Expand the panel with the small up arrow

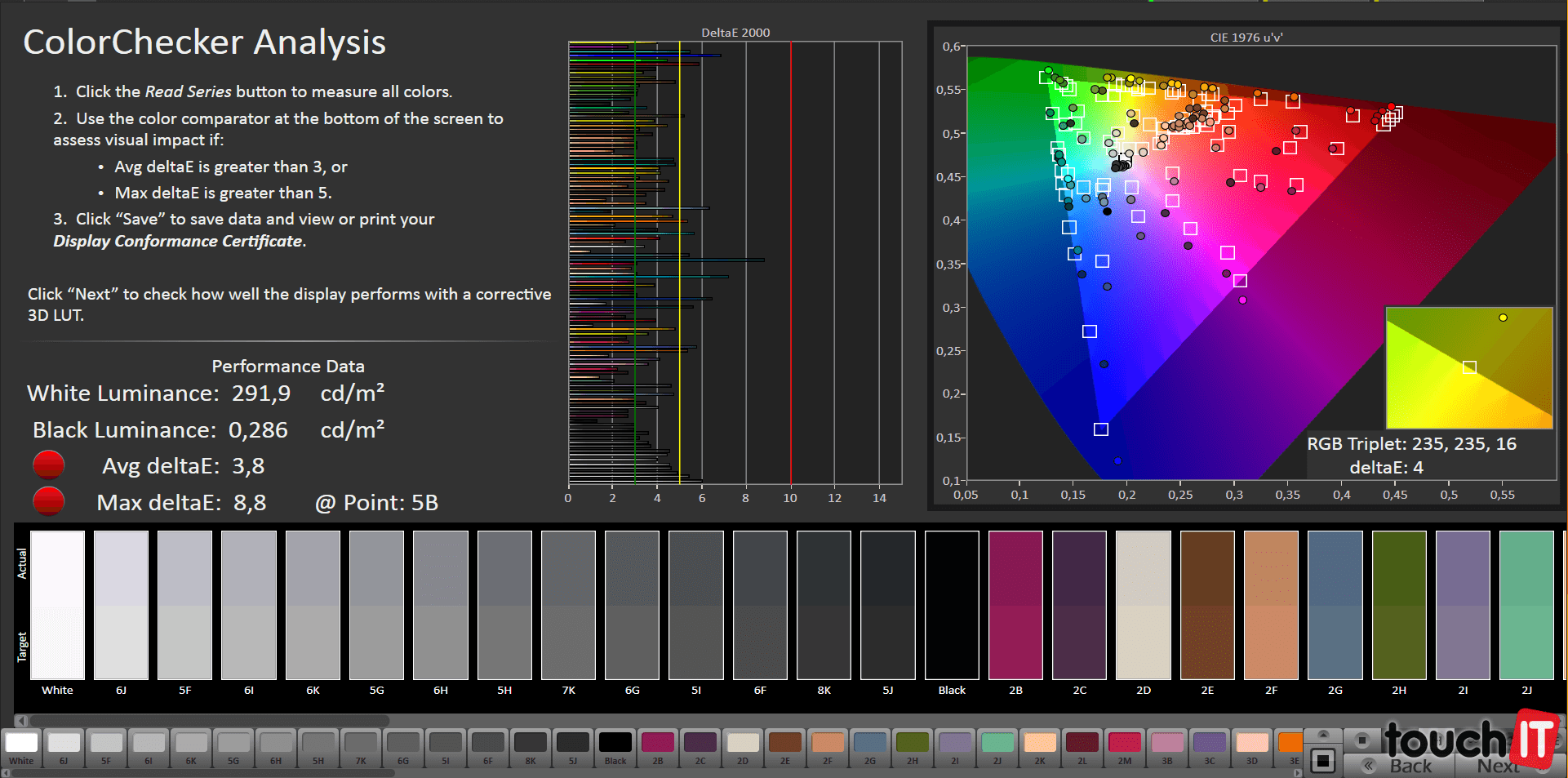click(1323, 734)
